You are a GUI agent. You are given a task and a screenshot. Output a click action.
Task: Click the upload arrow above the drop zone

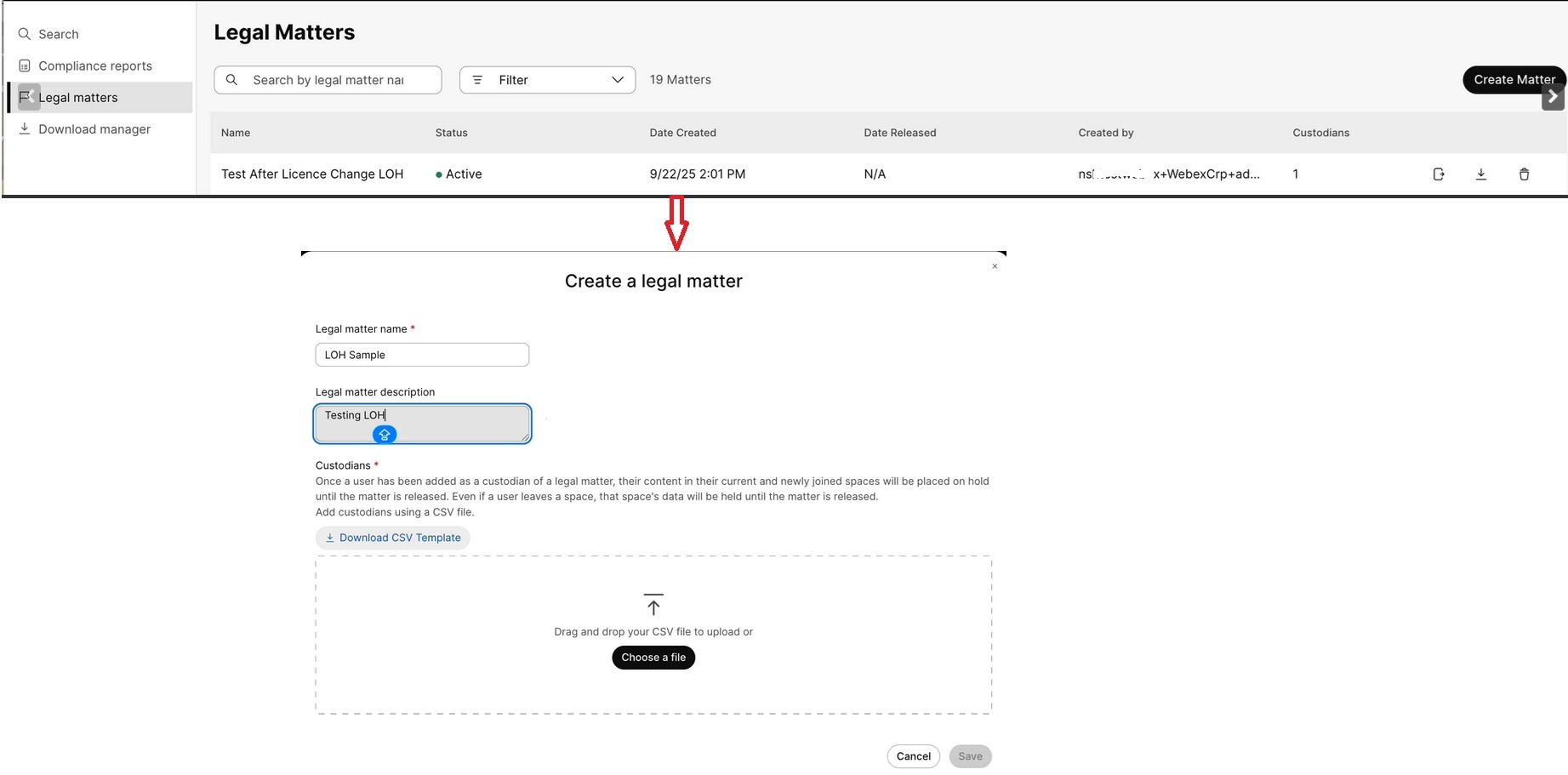coord(653,605)
